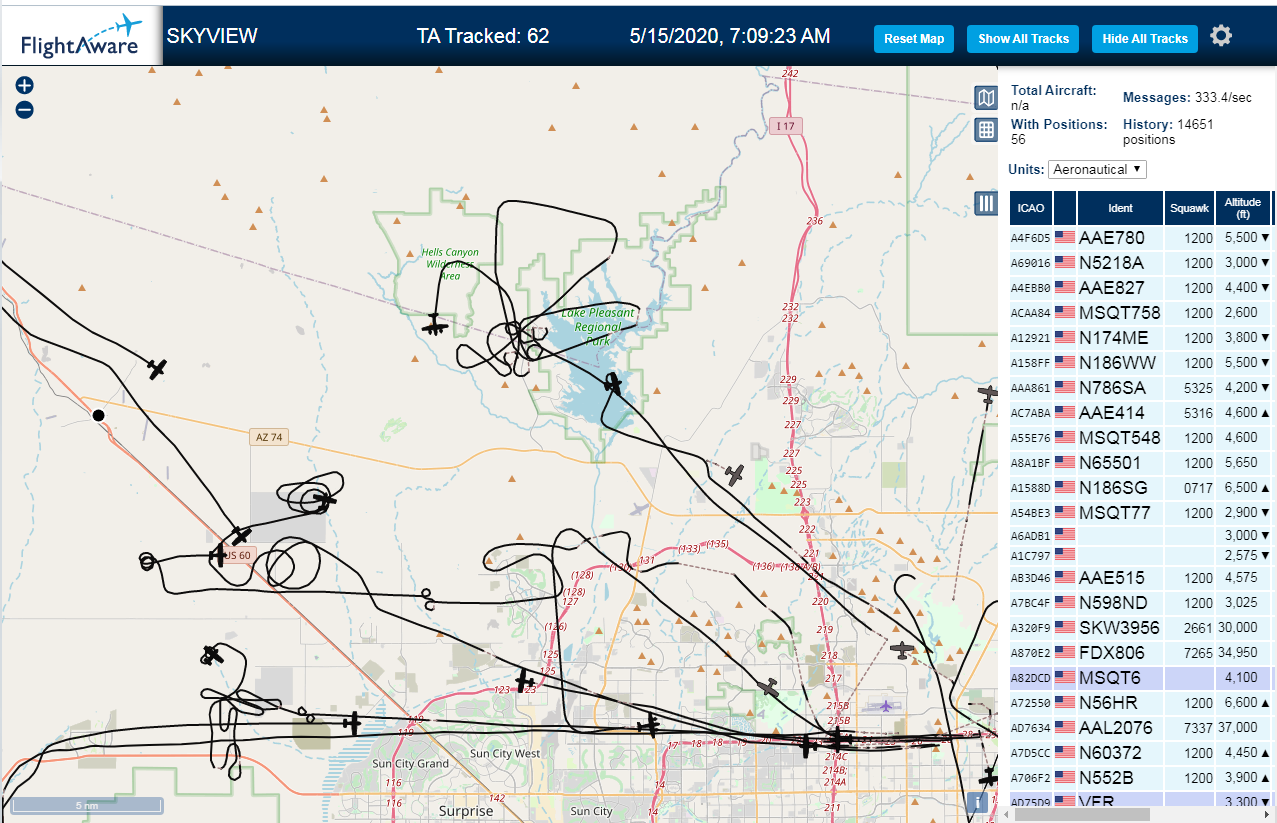Select the MSQT77 aircraft row

pyautogui.click(x=1141, y=513)
